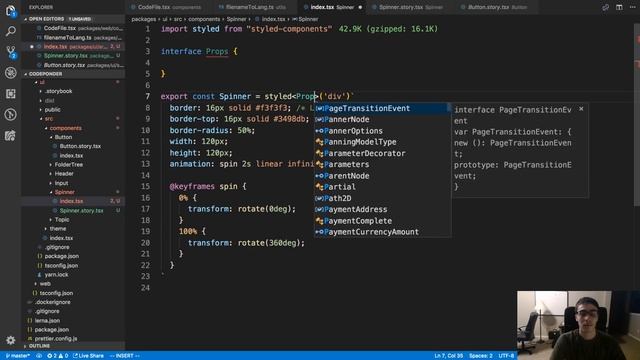Collapse the Spinner folder
The image size is (640, 360).
pyautogui.click(x=73, y=192)
